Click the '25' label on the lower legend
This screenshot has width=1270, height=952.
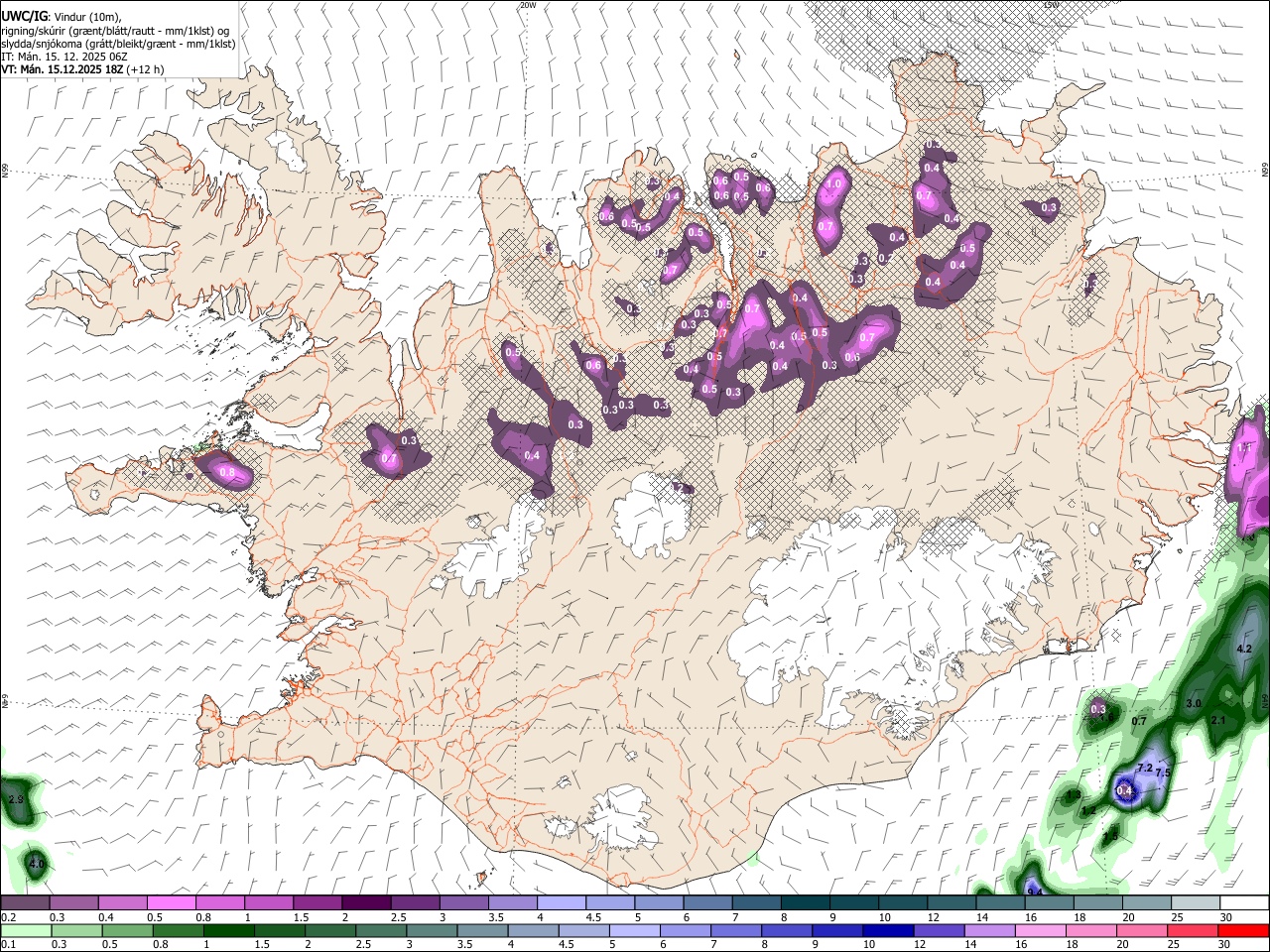(x=1172, y=945)
